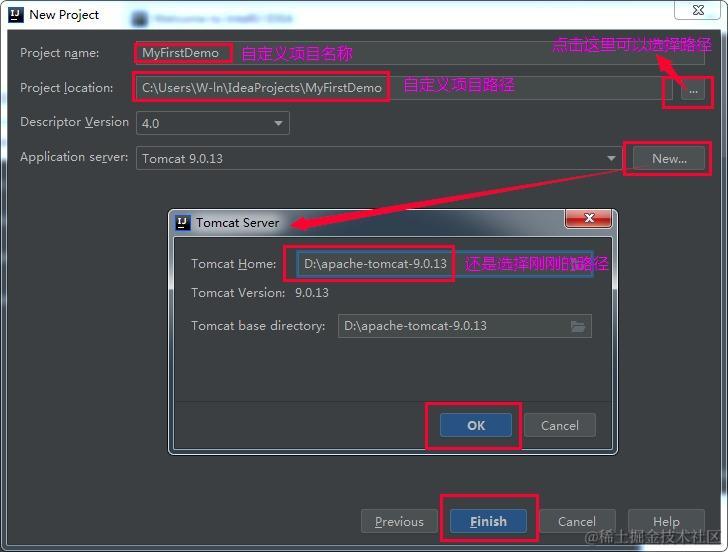Click the IntelliJ icon in Tomcat Server title bar
This screenshot has width=728, height=552.
182,223
